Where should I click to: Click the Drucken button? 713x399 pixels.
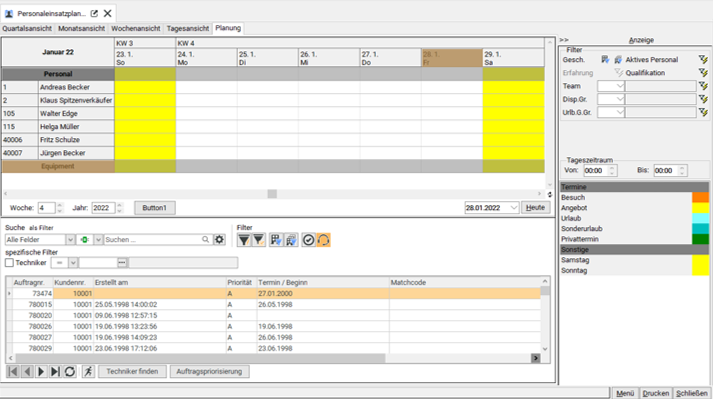point(656,393)
